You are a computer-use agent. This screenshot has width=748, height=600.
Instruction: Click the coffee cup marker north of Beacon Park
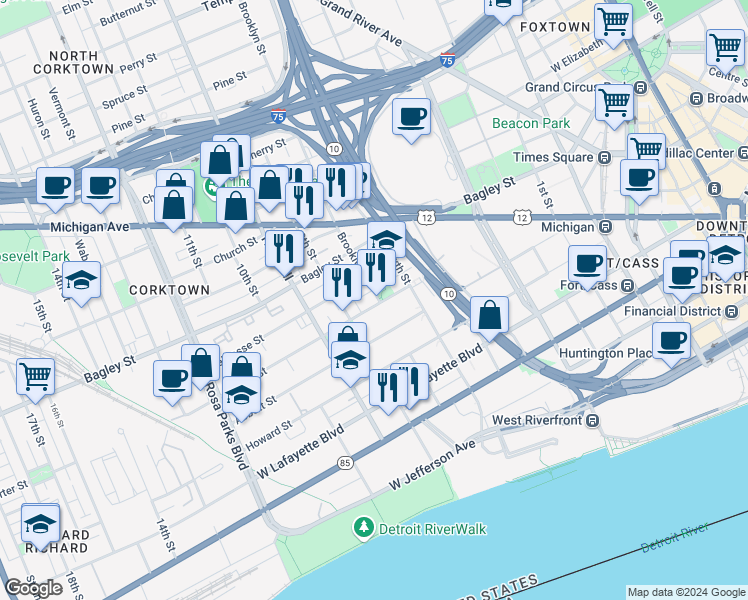click(411, 116)
